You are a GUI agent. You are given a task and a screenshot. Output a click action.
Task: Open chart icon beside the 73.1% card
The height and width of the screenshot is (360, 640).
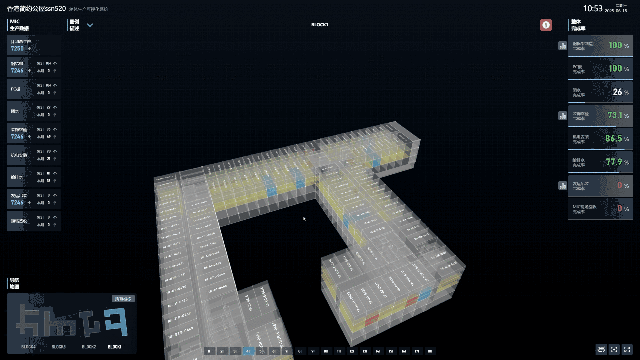coord(562,116)
